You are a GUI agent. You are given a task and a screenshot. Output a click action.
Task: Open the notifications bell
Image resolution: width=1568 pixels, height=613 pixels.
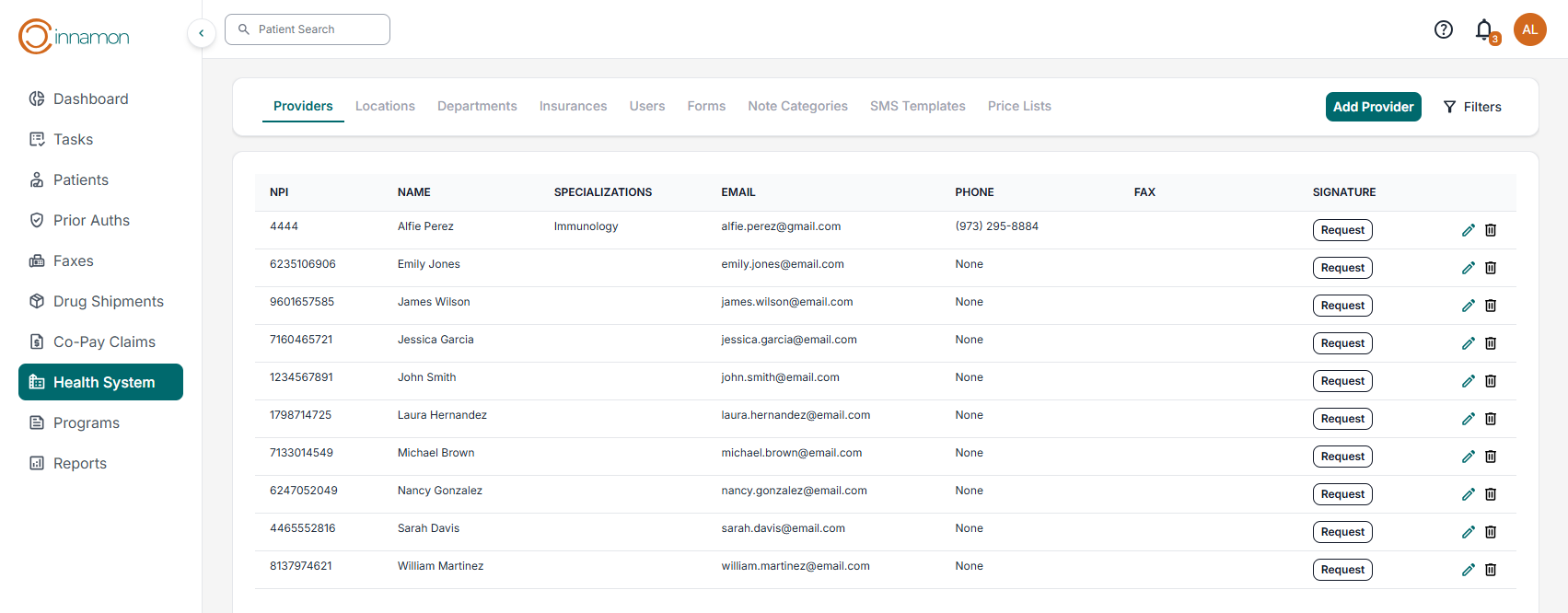1484,29
